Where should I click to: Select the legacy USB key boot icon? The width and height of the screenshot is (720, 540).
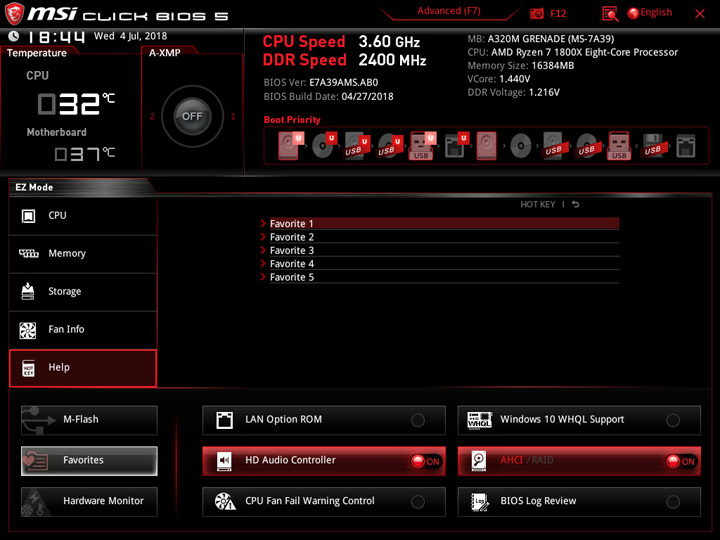coord(619,146)
